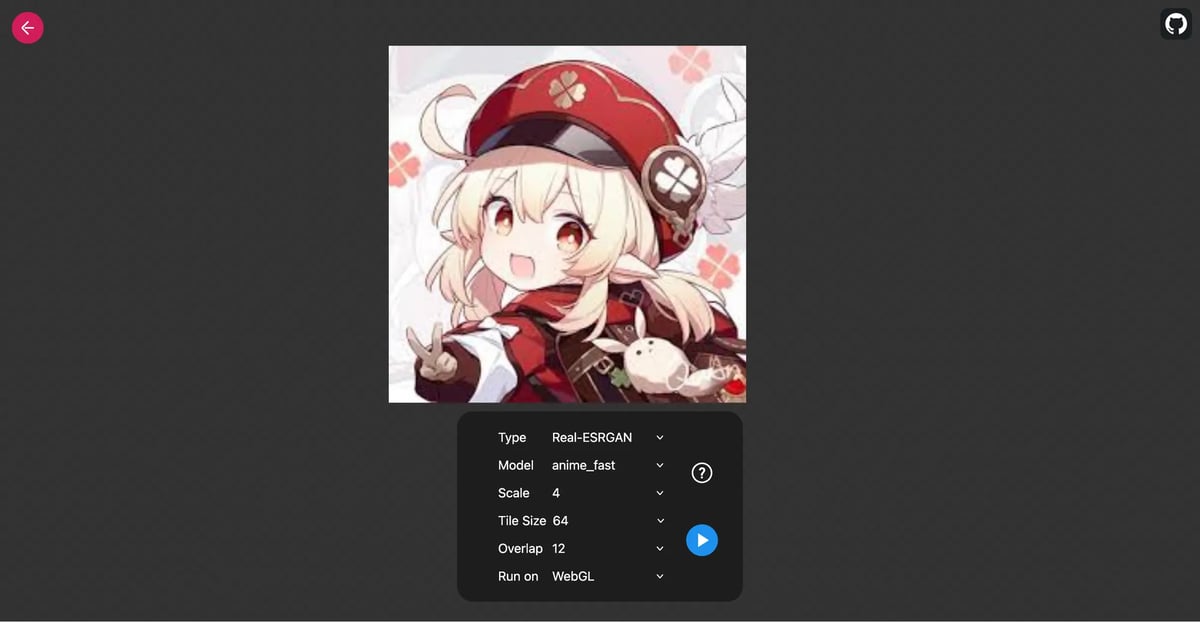Click the "Run on" label text
The height and width of the screenshot is (622, 1200).
point(518,576)
